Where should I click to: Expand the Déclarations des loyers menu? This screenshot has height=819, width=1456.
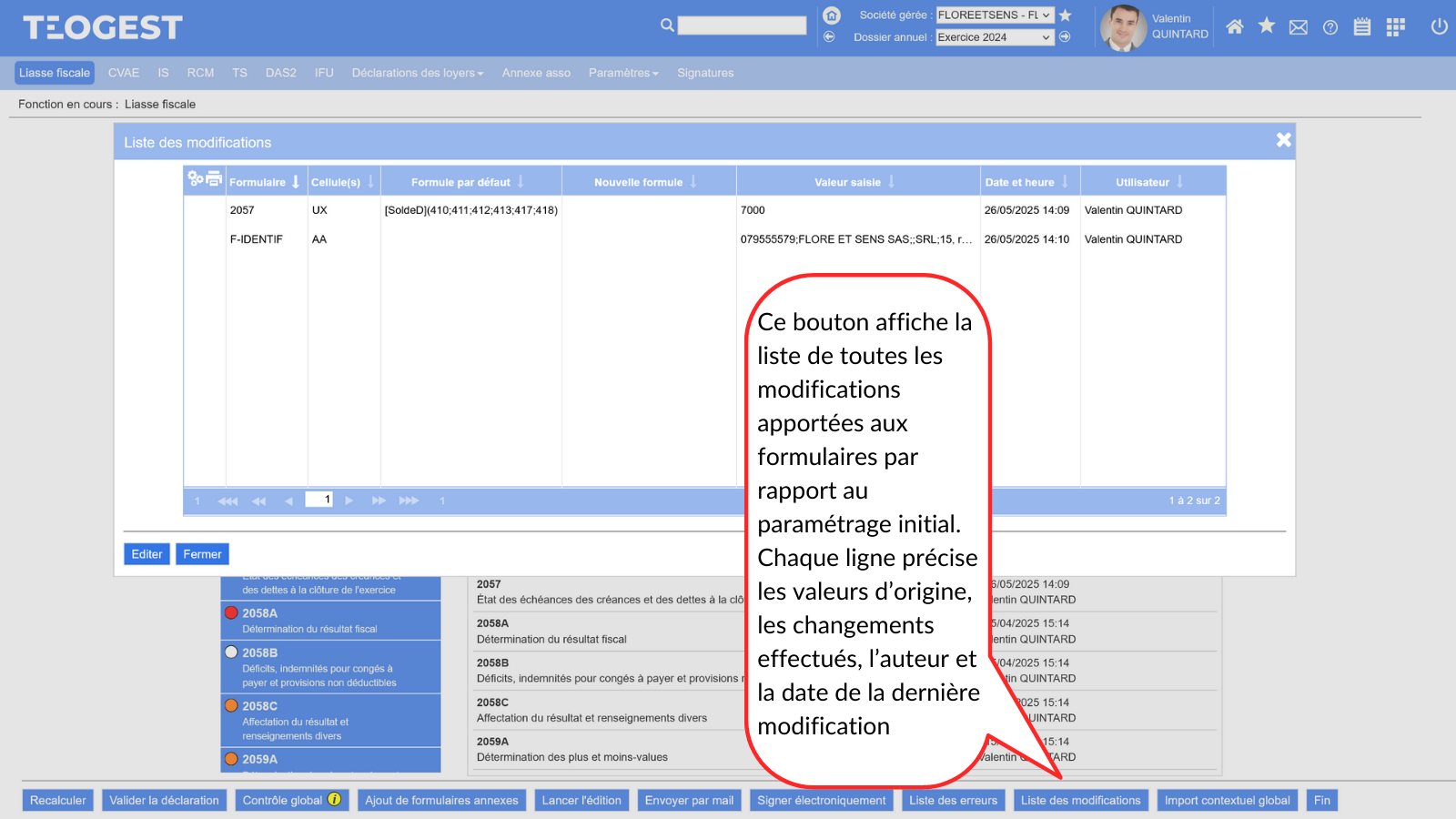(x=417, y=73)
